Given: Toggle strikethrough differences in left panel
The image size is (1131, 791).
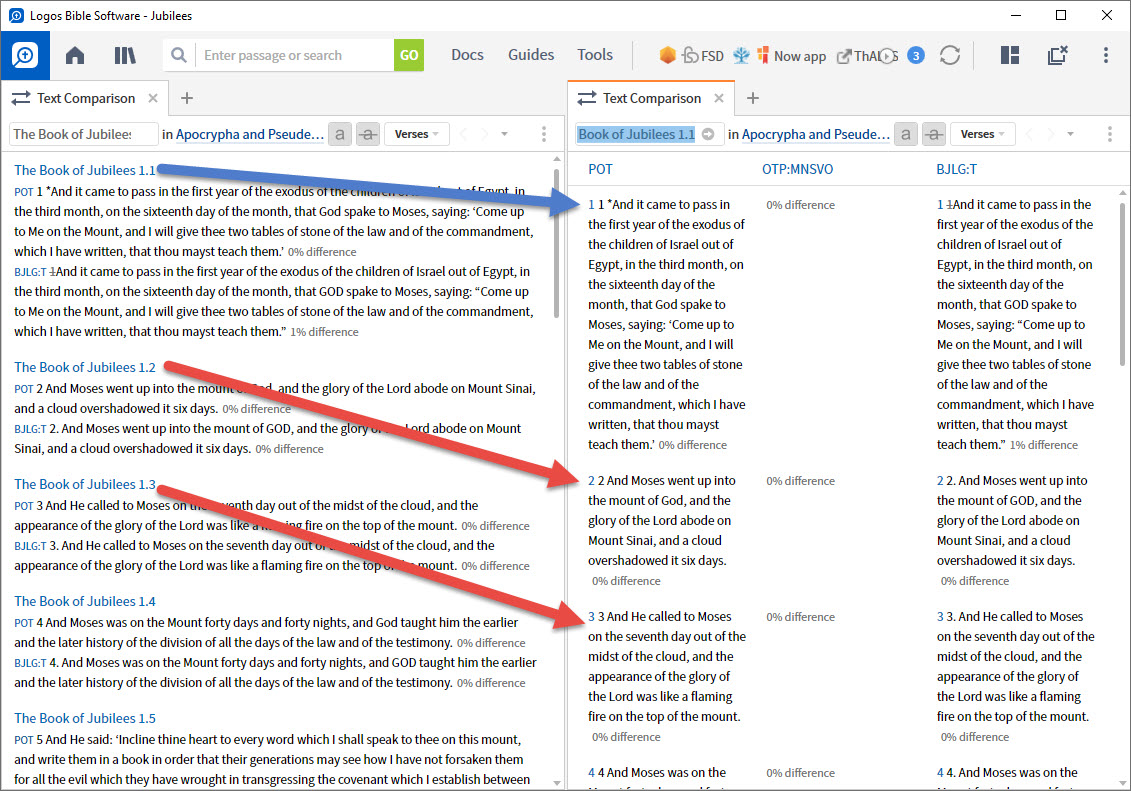Looking at the screenshot, I should coord(368,132).
